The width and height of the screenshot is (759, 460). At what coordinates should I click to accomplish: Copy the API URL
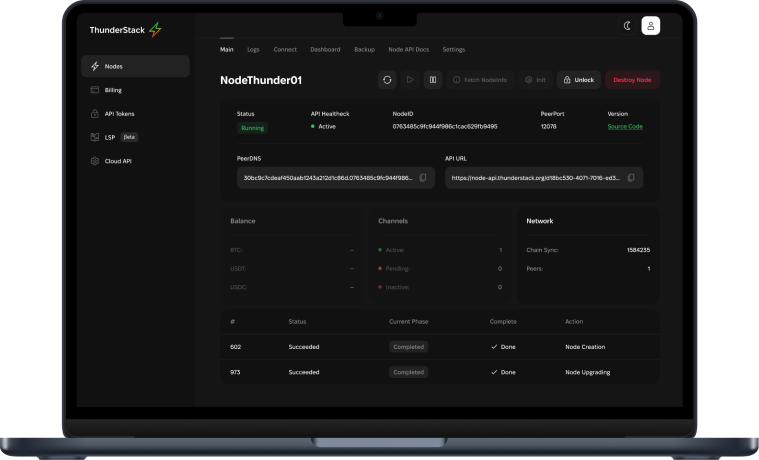631,178
